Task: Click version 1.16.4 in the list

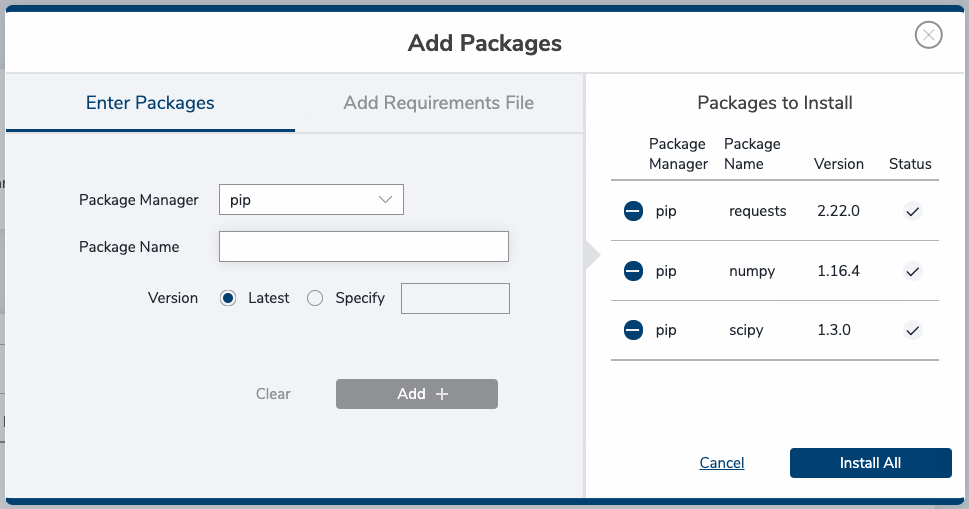Action: point(839,271)
